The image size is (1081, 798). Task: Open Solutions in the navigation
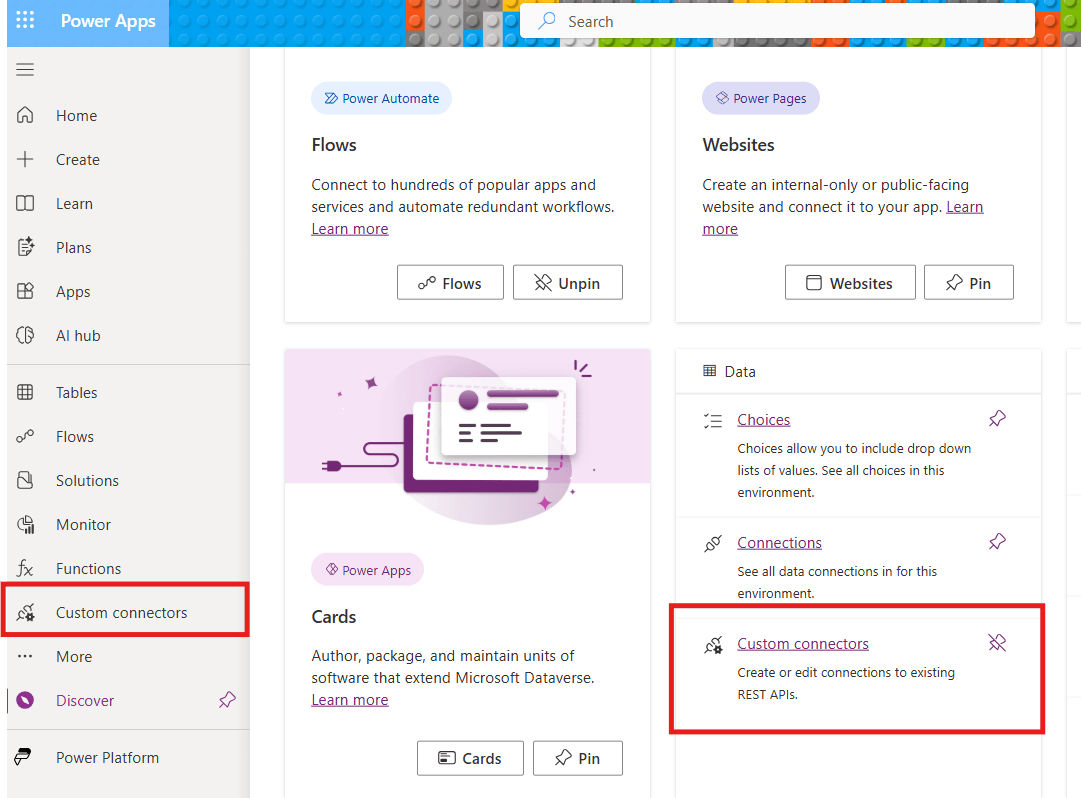128,480
